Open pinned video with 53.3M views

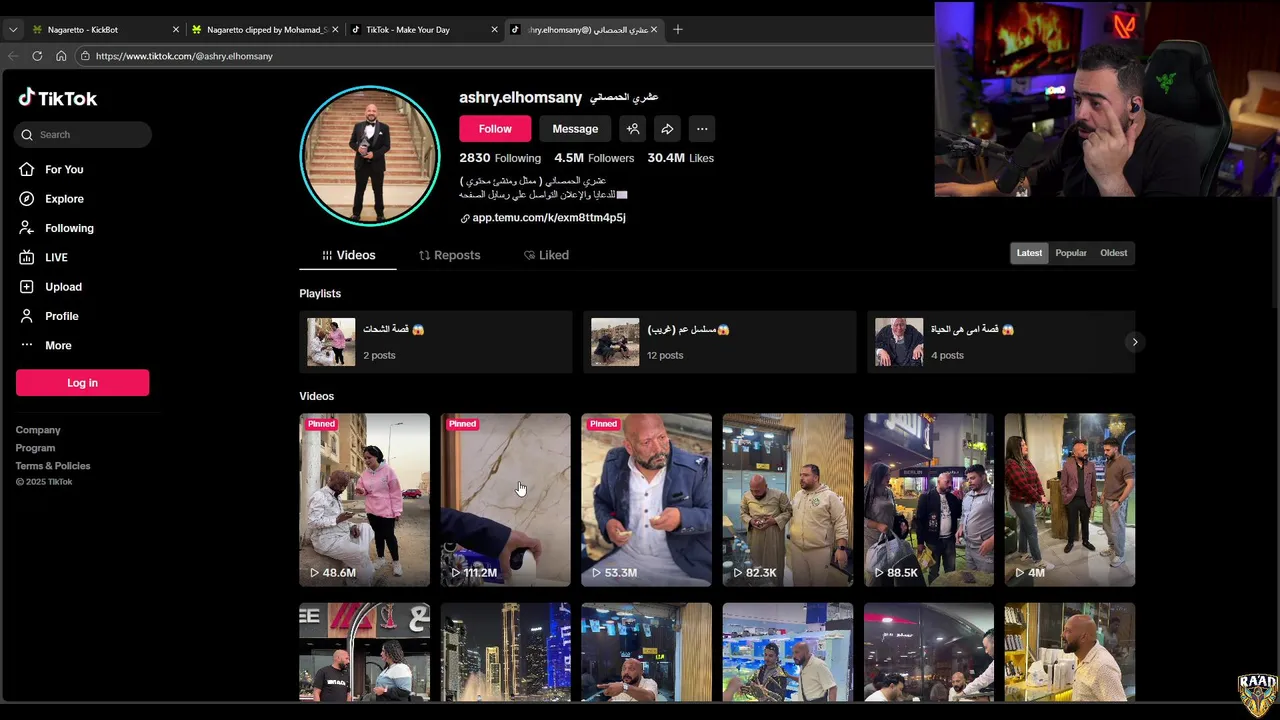pos(647,500)
